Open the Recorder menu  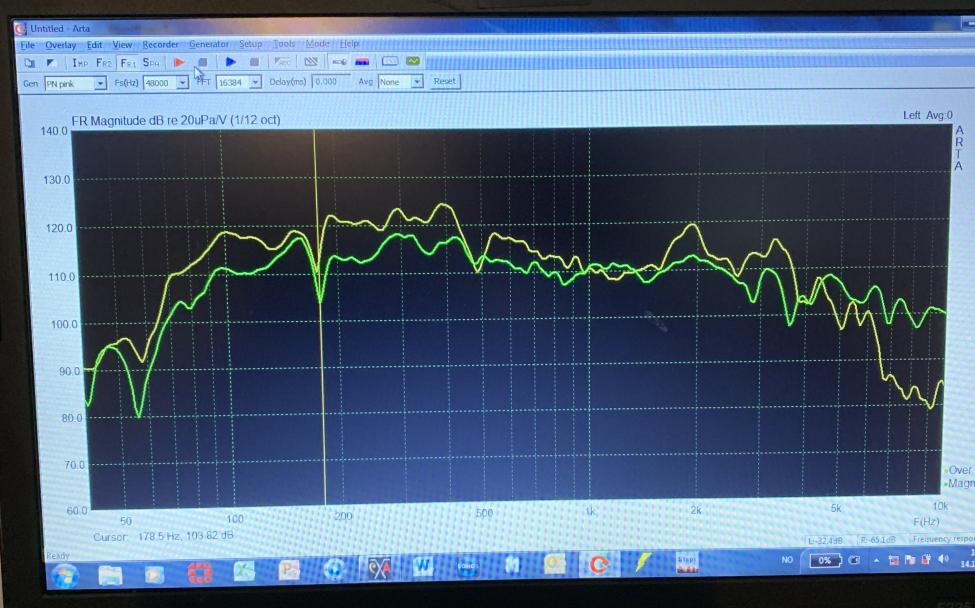(160, 45)
